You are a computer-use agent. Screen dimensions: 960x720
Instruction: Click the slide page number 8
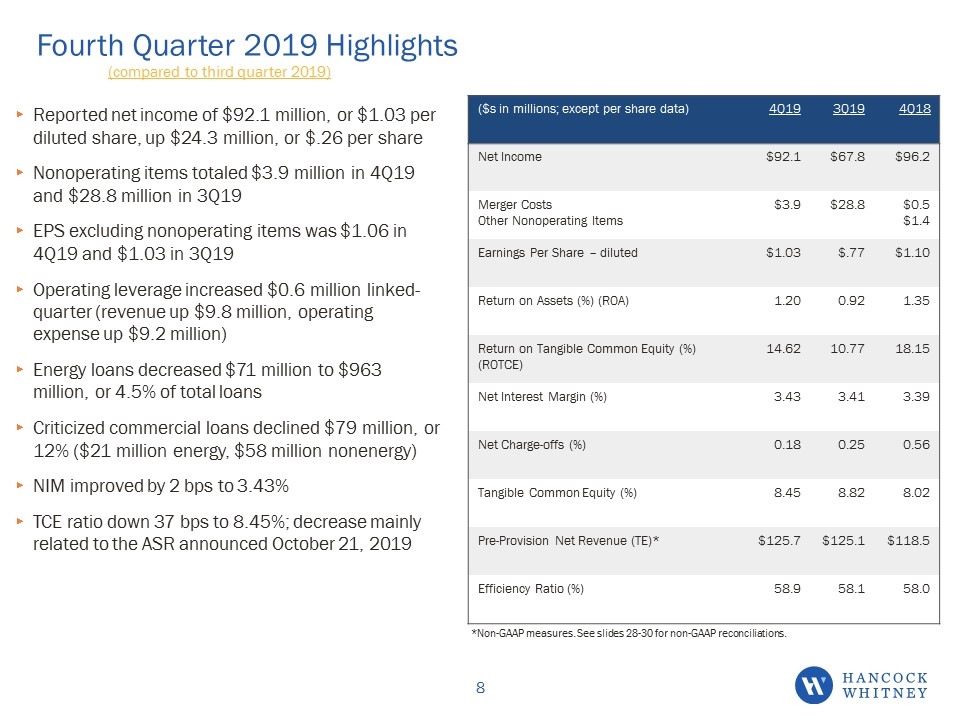point(481,688)
